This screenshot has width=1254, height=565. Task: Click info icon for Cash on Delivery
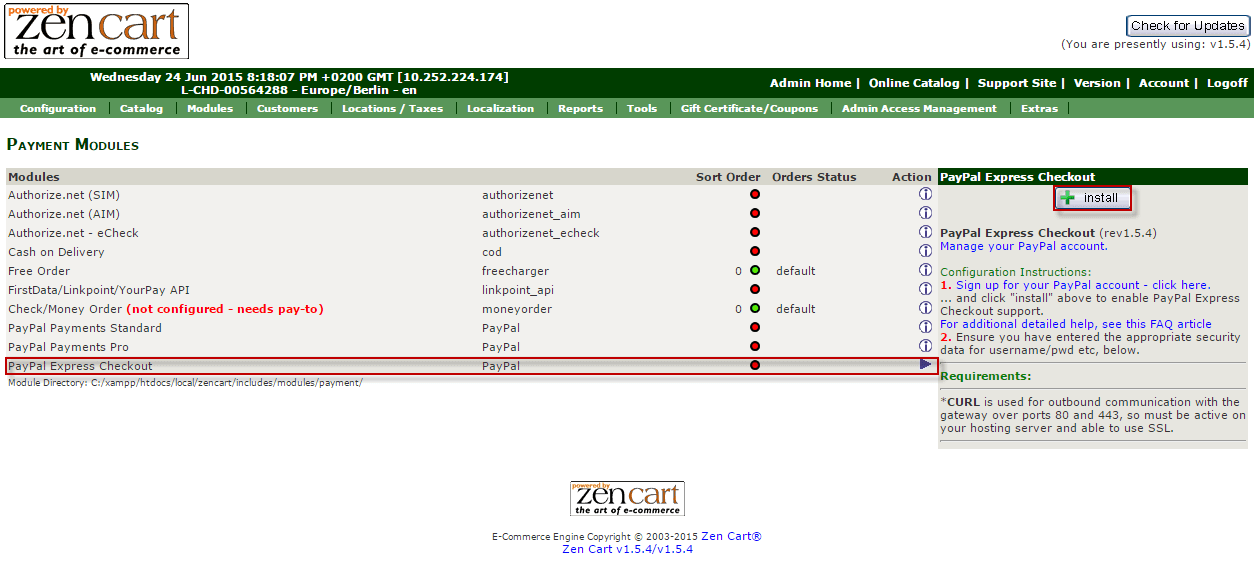point(925,252)
